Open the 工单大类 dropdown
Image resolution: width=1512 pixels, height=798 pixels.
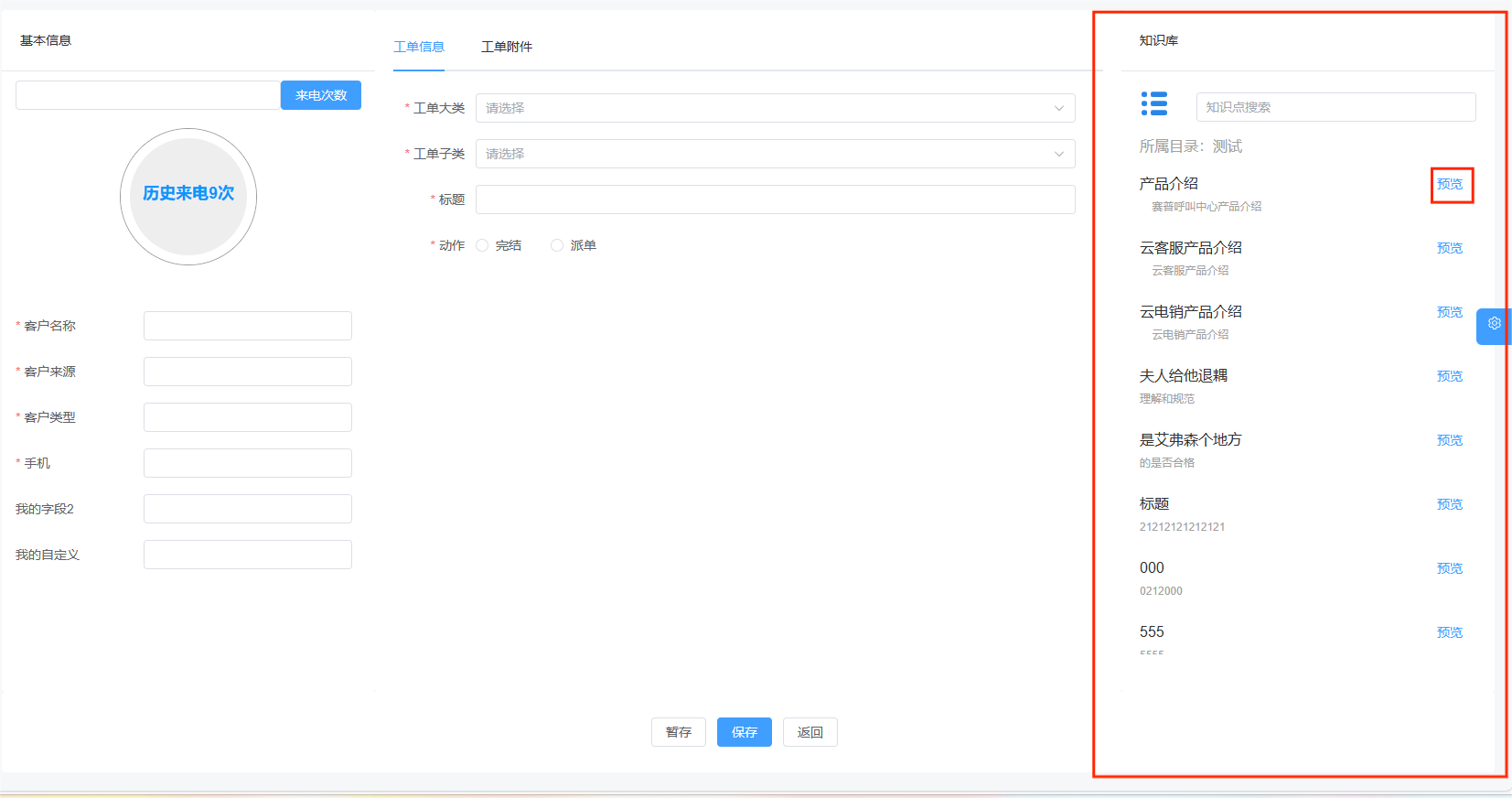tap(775, 108)
